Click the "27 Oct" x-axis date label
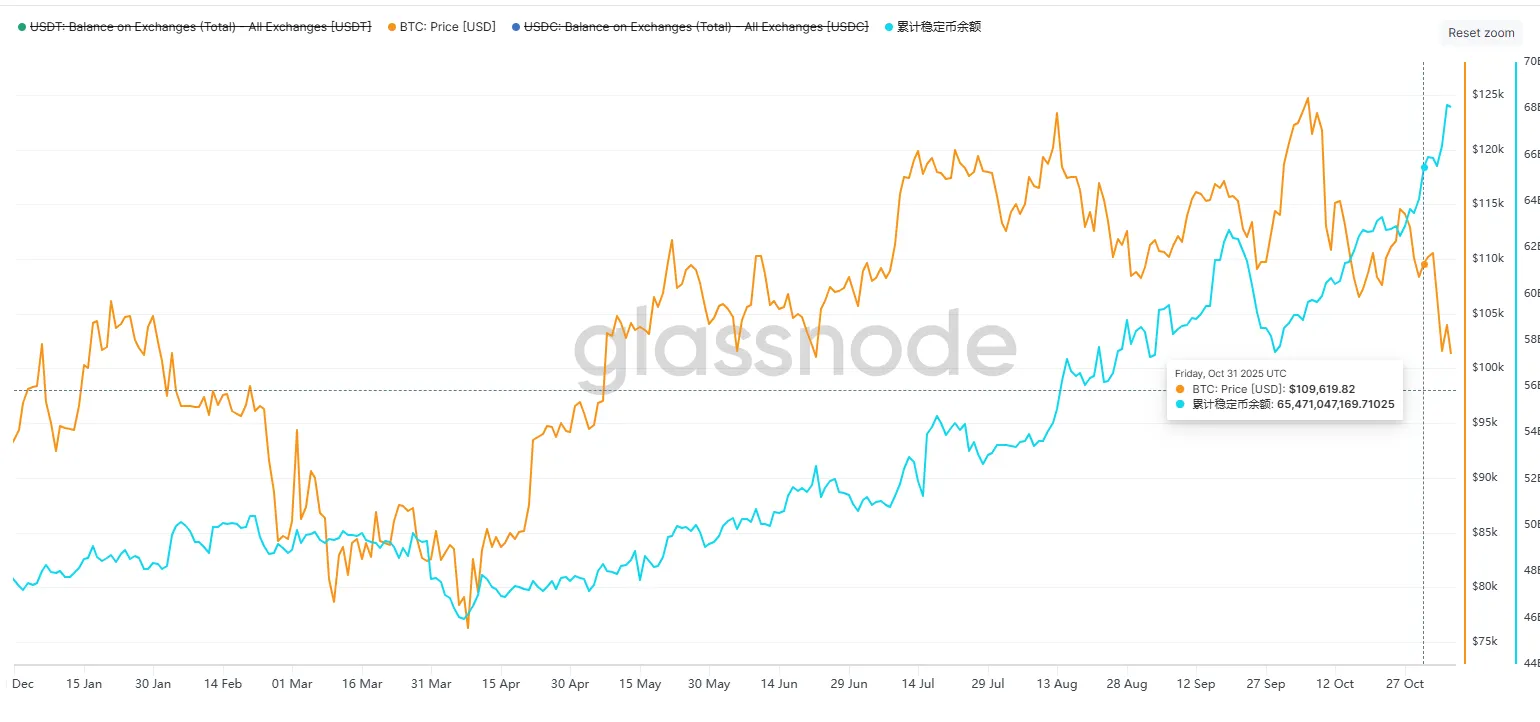The width and height of the screenshot is (1540, 722). pyautogui.click(x=1405, y=684)
